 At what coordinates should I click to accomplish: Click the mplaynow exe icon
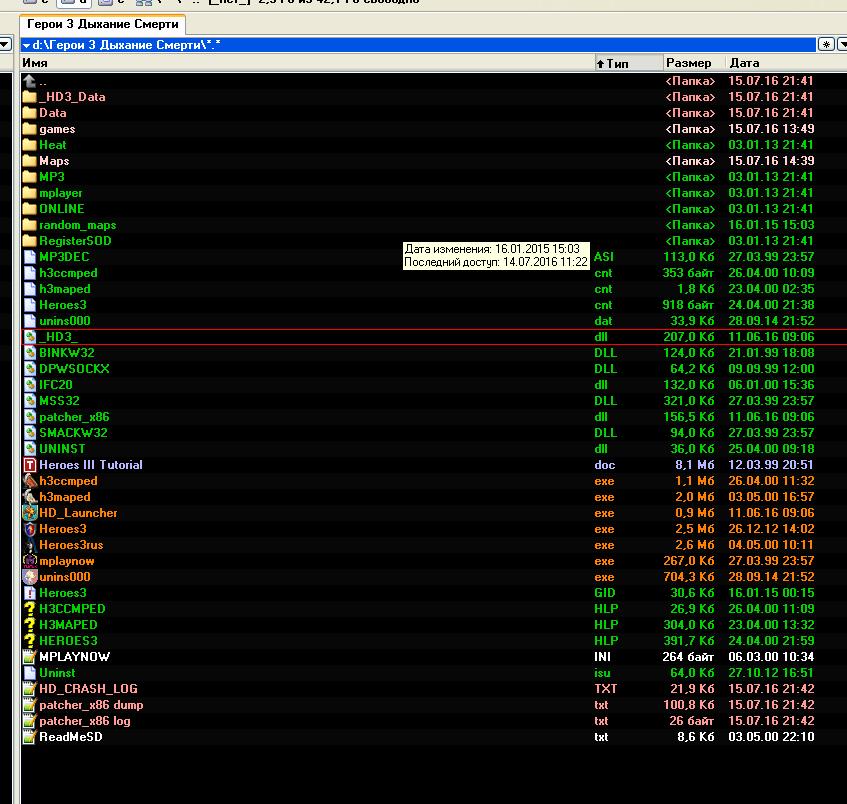click(x=30, y=561)
